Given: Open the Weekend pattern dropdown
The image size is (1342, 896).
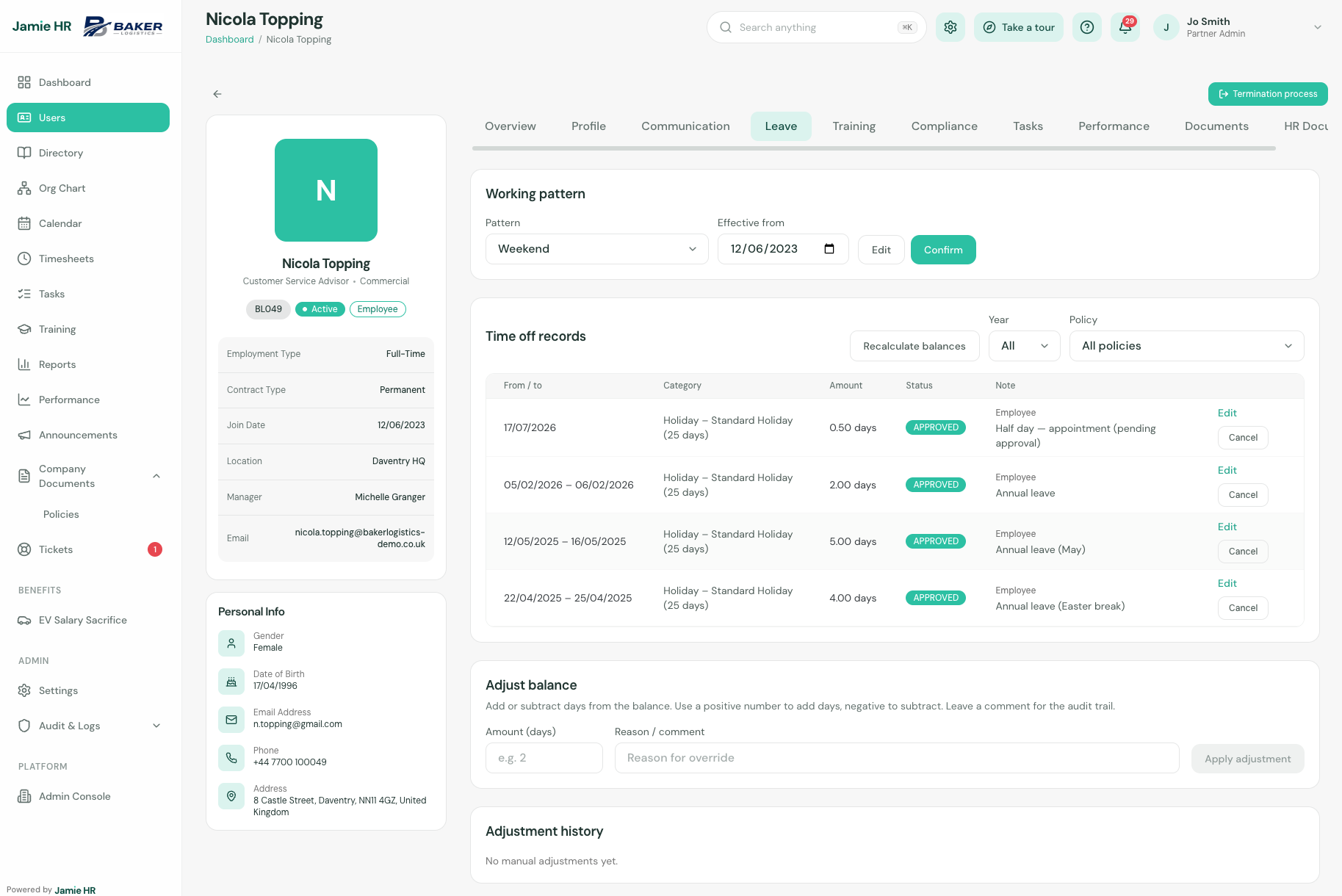Looking at the screenshot, I should 597,249.
